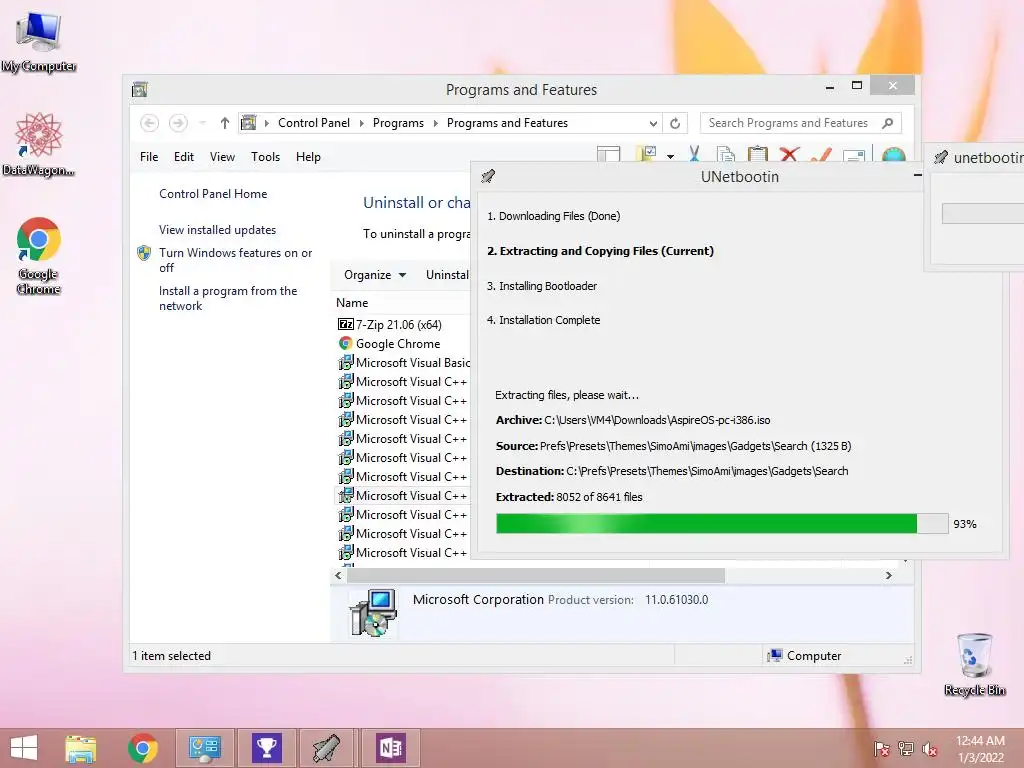Image resolution: width=1024 pixels, height=768 pixels.
Task: Open Google Chrome desktop shortcut
Action: (39, 256)
